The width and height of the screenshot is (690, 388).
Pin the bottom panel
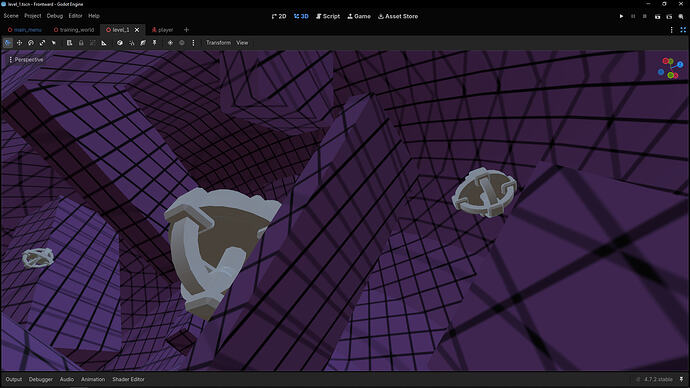(681, 379)
